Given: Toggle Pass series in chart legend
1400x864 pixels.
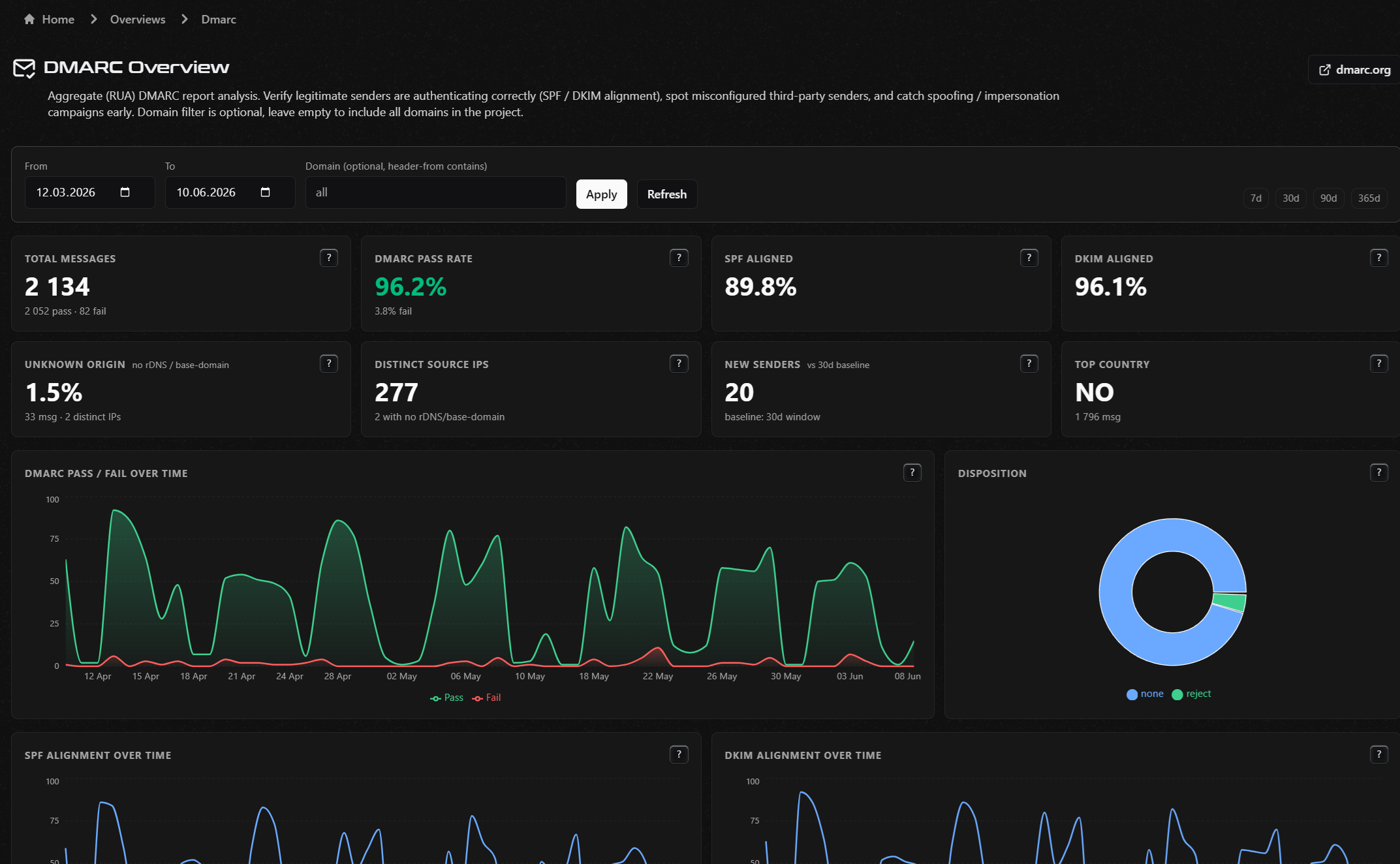Looking at the screenshot, I should pos(447,698).
